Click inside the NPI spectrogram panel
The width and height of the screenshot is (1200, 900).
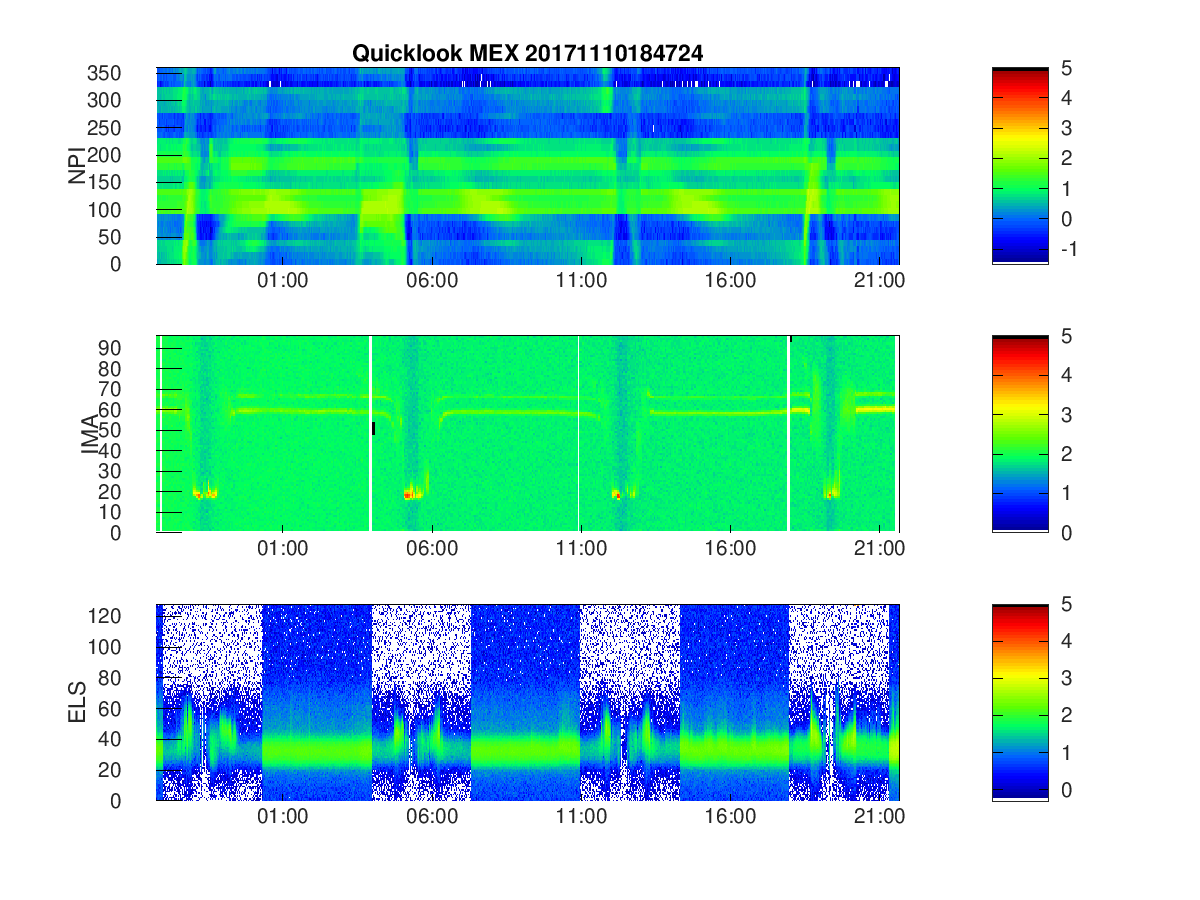click(x=528, y=166)
